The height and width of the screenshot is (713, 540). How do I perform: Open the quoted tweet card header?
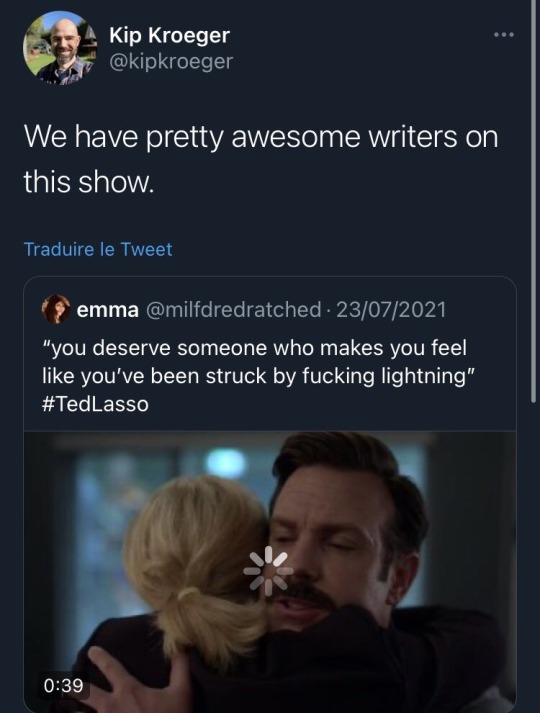(x=244, y=310)
